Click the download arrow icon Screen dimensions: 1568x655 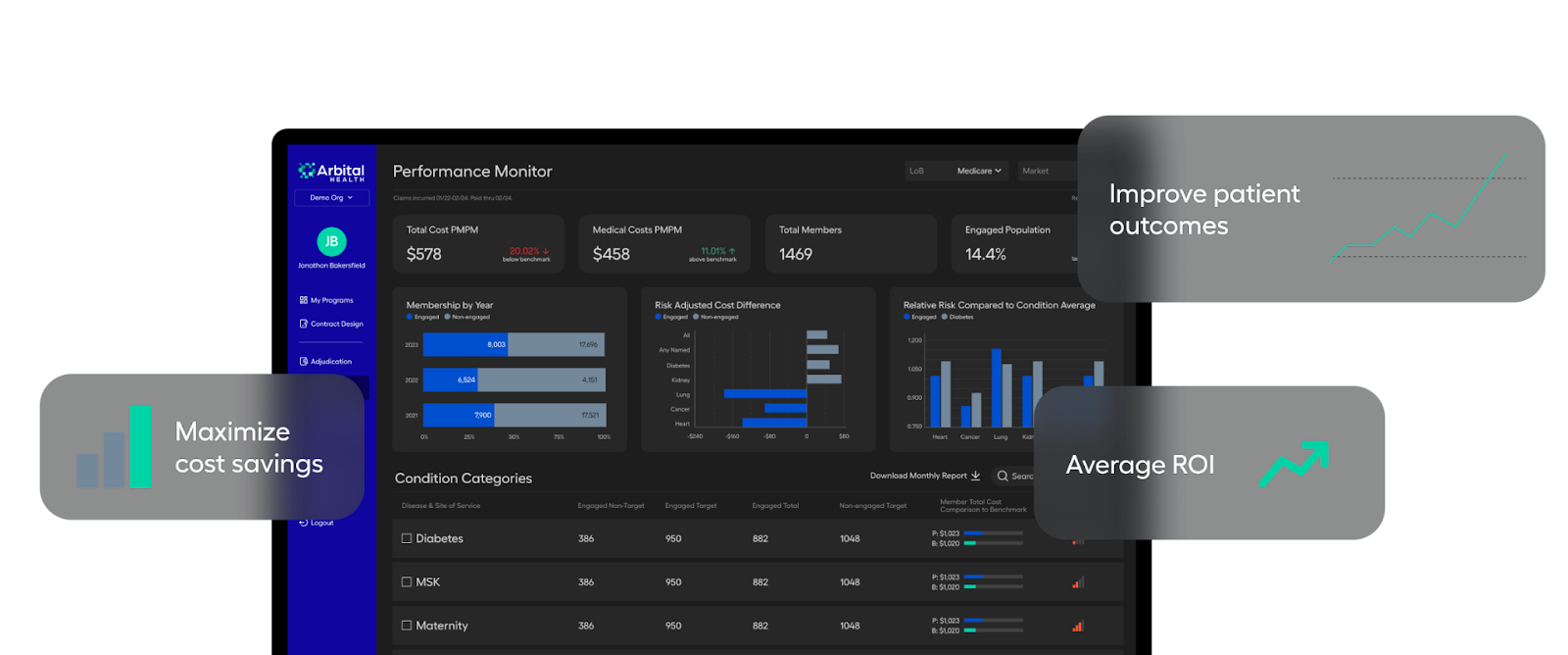[975, 476]
